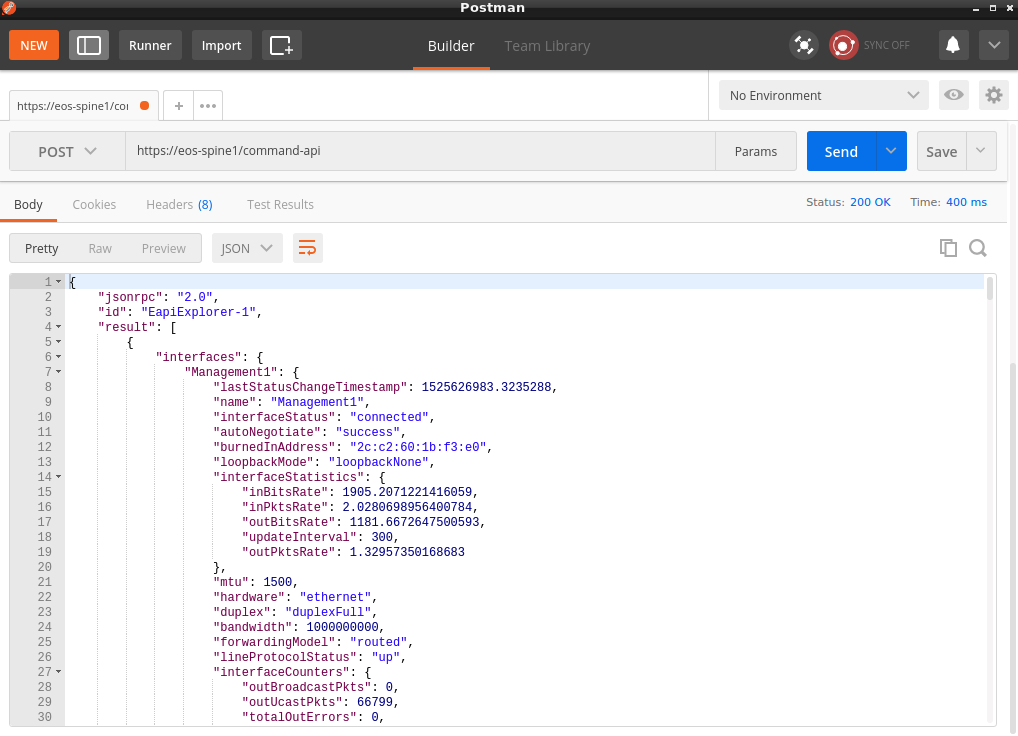Open the interceptor satellite icon
The width and height of the screenshot is (1018, 736).
803,45
